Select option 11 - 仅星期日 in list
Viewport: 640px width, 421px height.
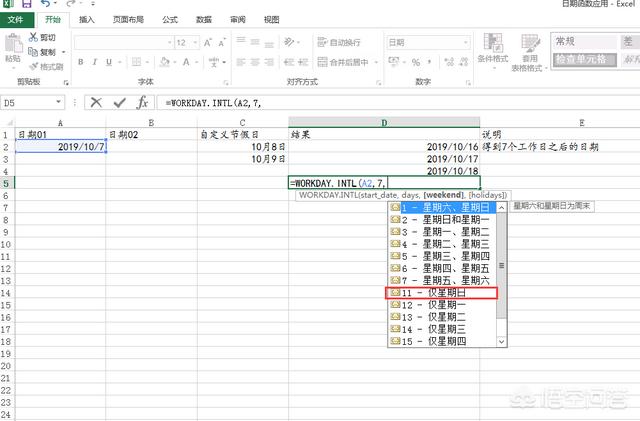click(x=442, y=293)
